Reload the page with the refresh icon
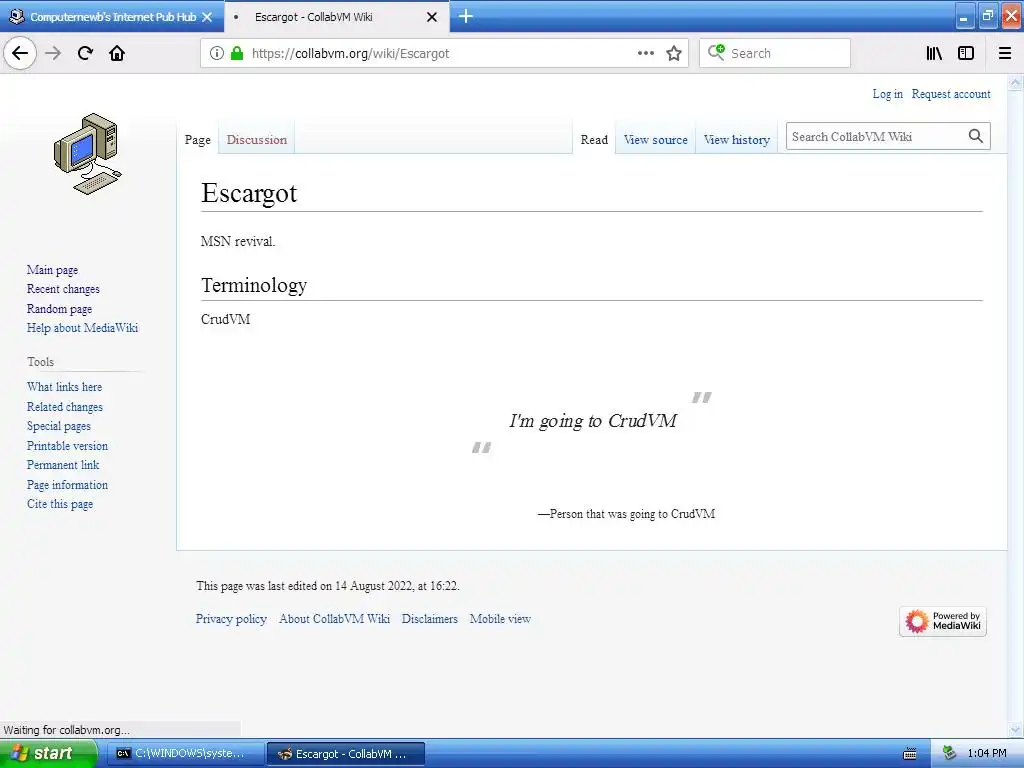 click(85, 53)
